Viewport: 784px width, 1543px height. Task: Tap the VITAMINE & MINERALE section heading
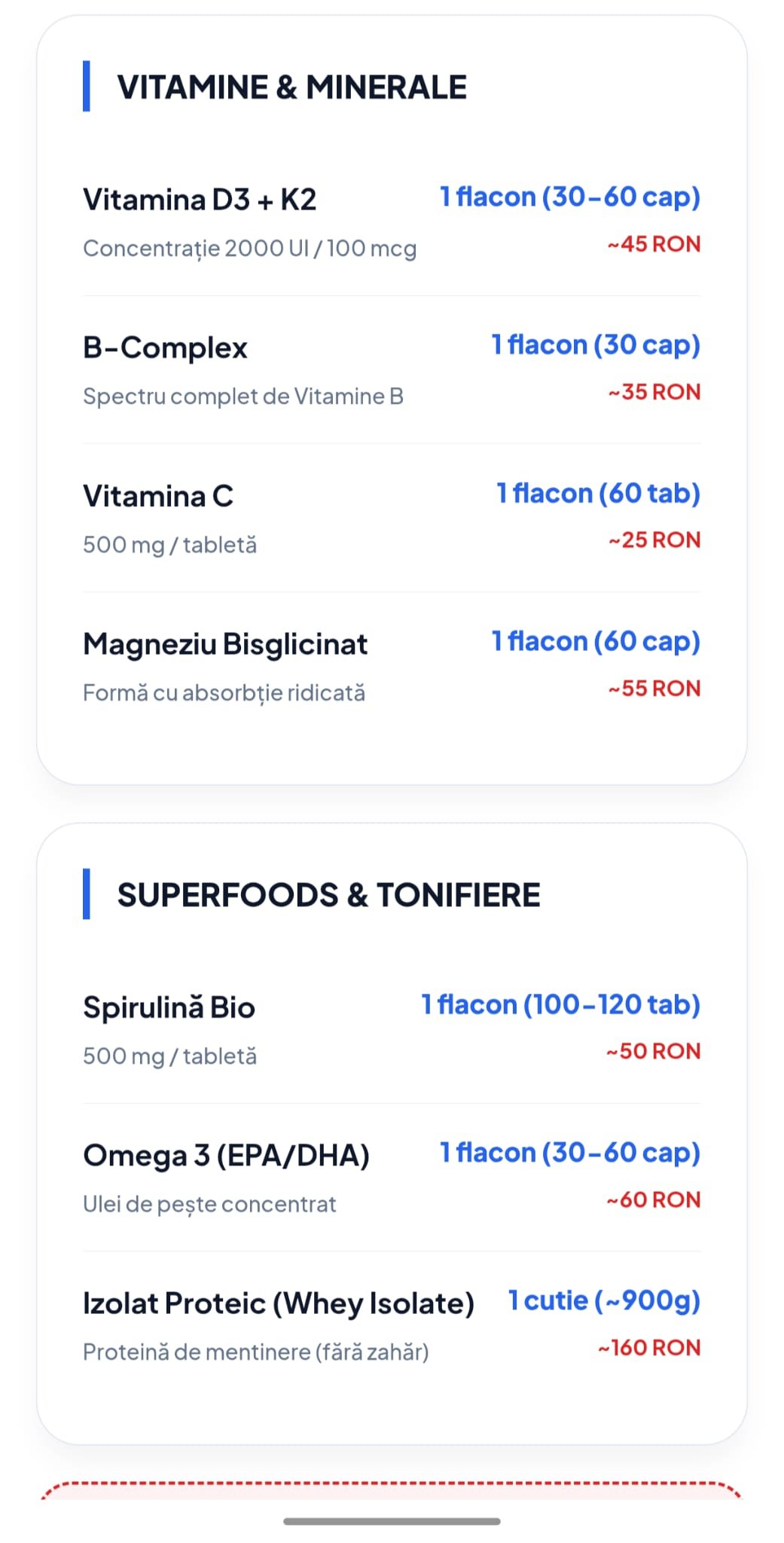[x=291, y=87]
